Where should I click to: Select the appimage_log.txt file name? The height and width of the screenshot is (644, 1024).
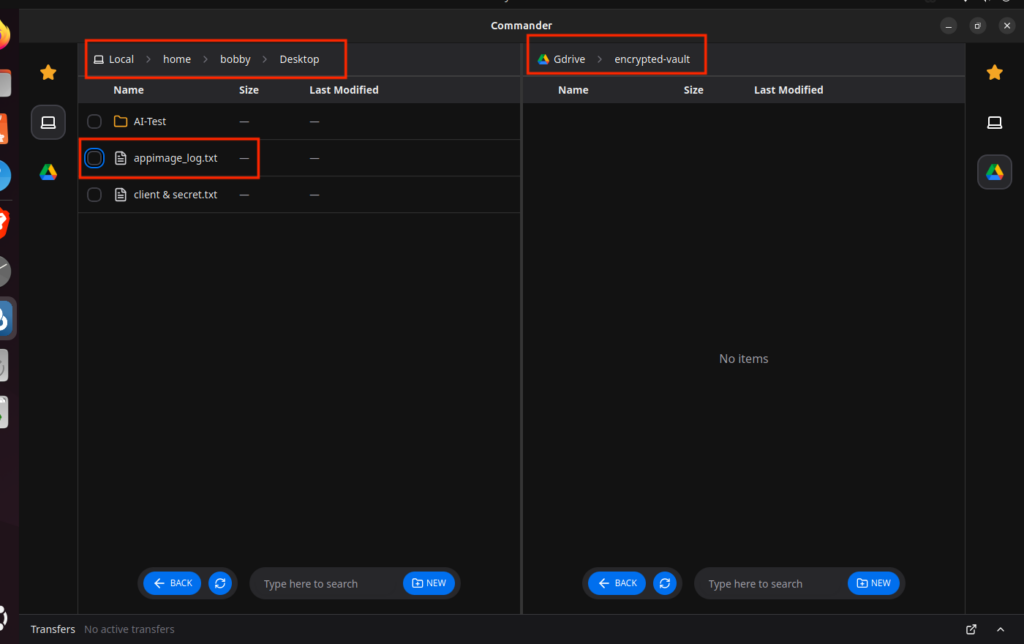pyautogui.click(x=175, y=158)
